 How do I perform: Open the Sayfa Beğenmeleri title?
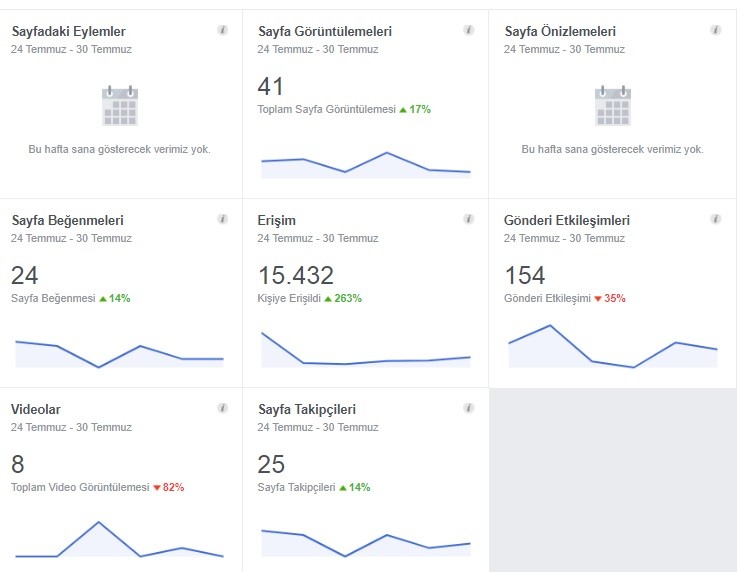[x=67, y=220]
